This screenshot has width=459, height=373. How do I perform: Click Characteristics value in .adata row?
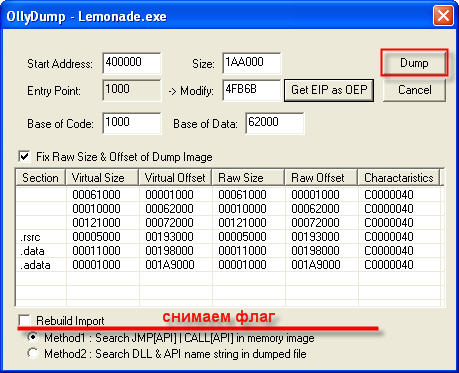click(x=389, y=265)
